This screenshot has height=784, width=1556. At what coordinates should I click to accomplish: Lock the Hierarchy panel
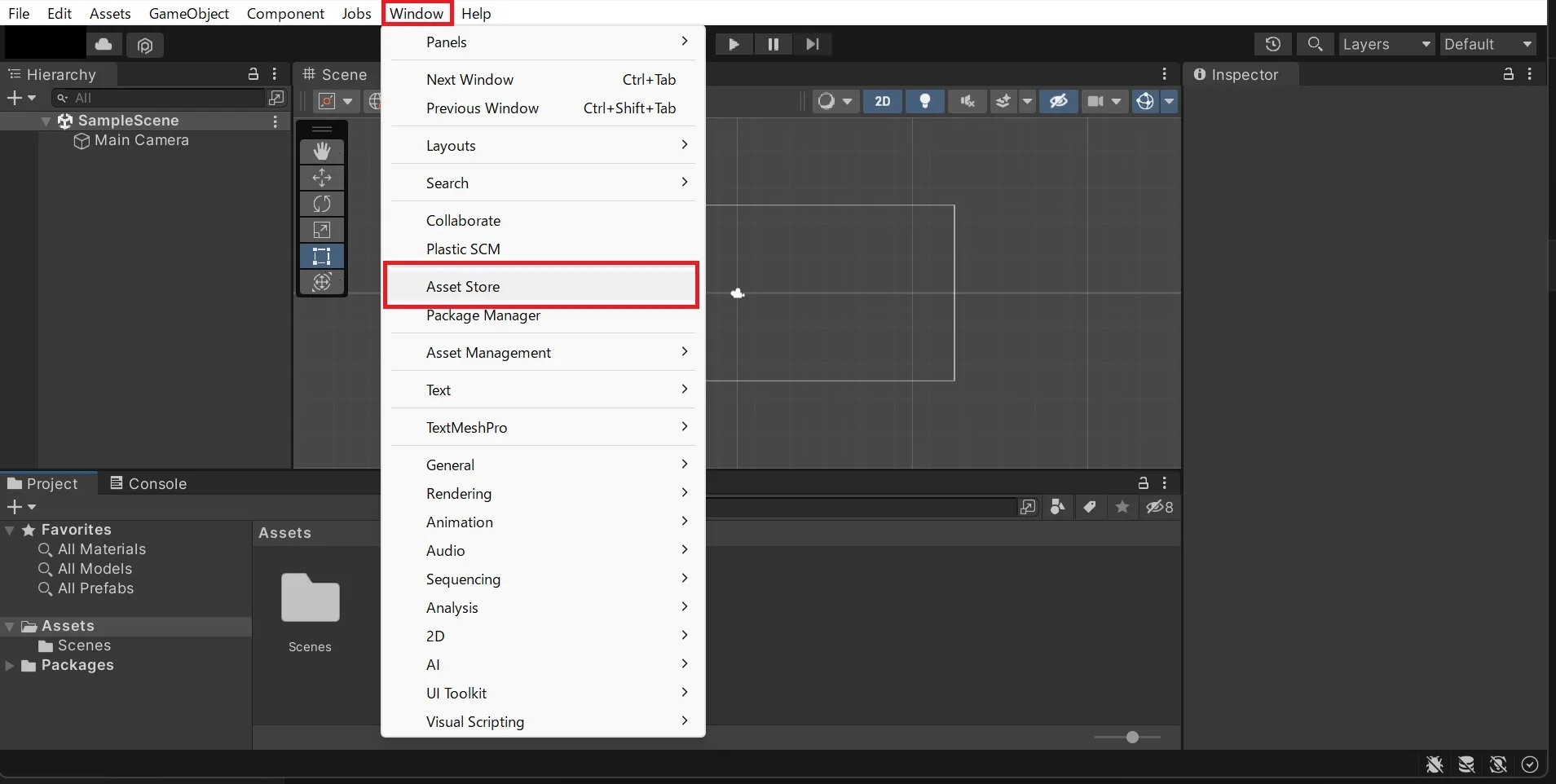tap(253, 74)
